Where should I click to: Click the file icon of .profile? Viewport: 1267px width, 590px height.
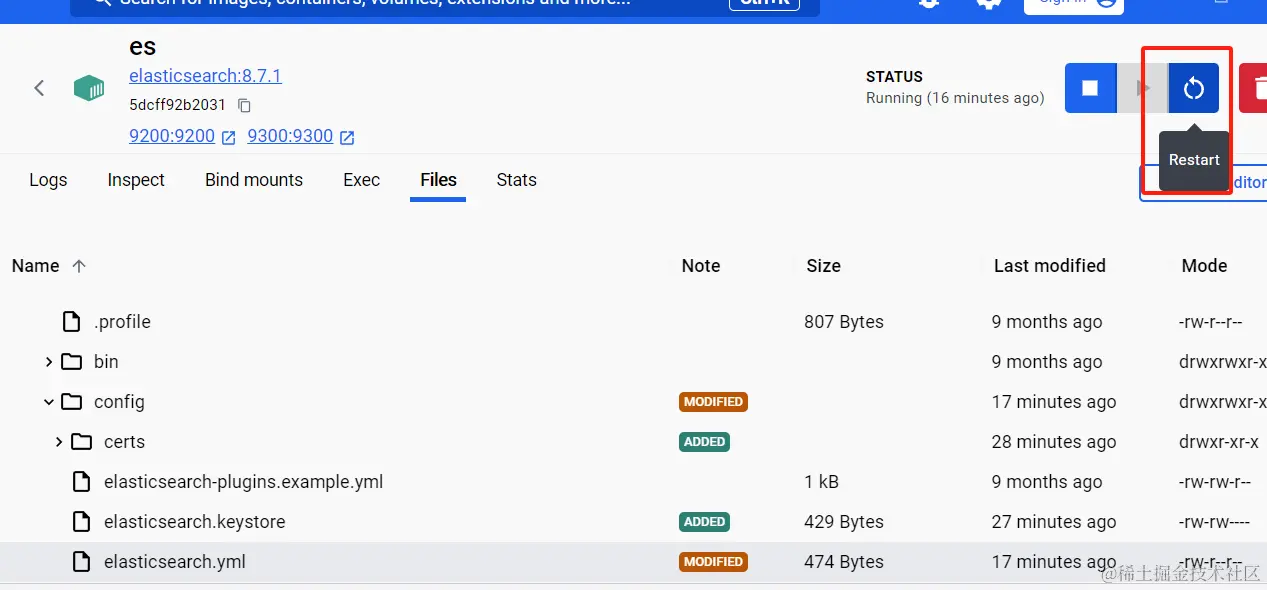71,322
